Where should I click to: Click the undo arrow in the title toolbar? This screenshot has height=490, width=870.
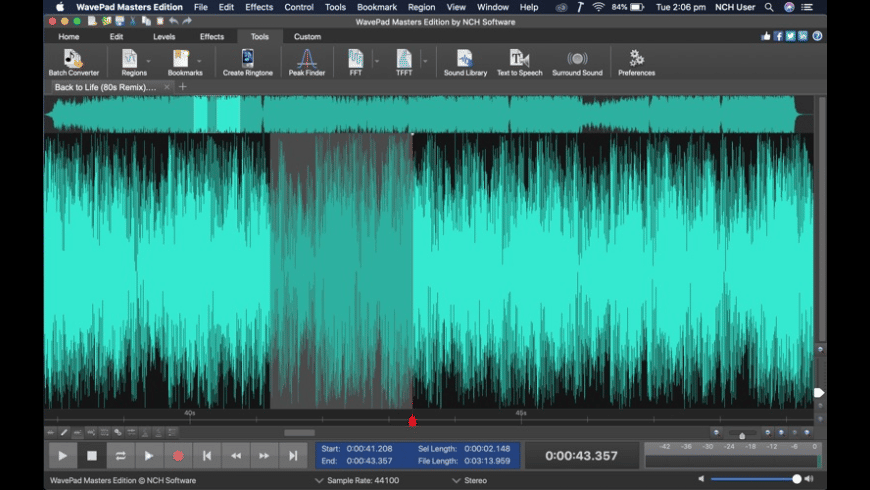click(x=174, y=21)
